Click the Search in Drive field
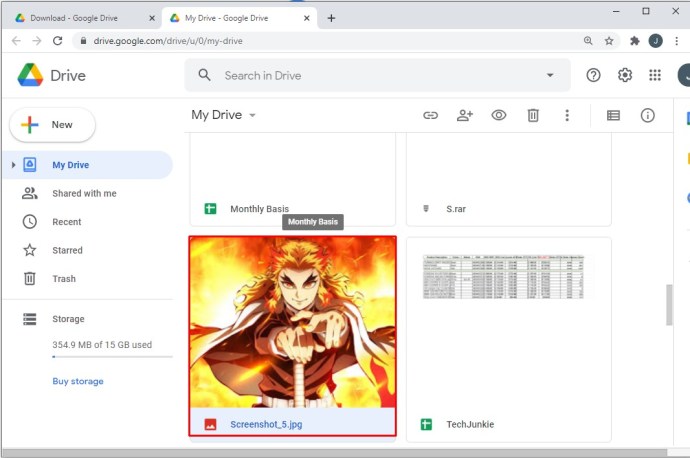This screenshot has height=458, width=690. (378, 75)
